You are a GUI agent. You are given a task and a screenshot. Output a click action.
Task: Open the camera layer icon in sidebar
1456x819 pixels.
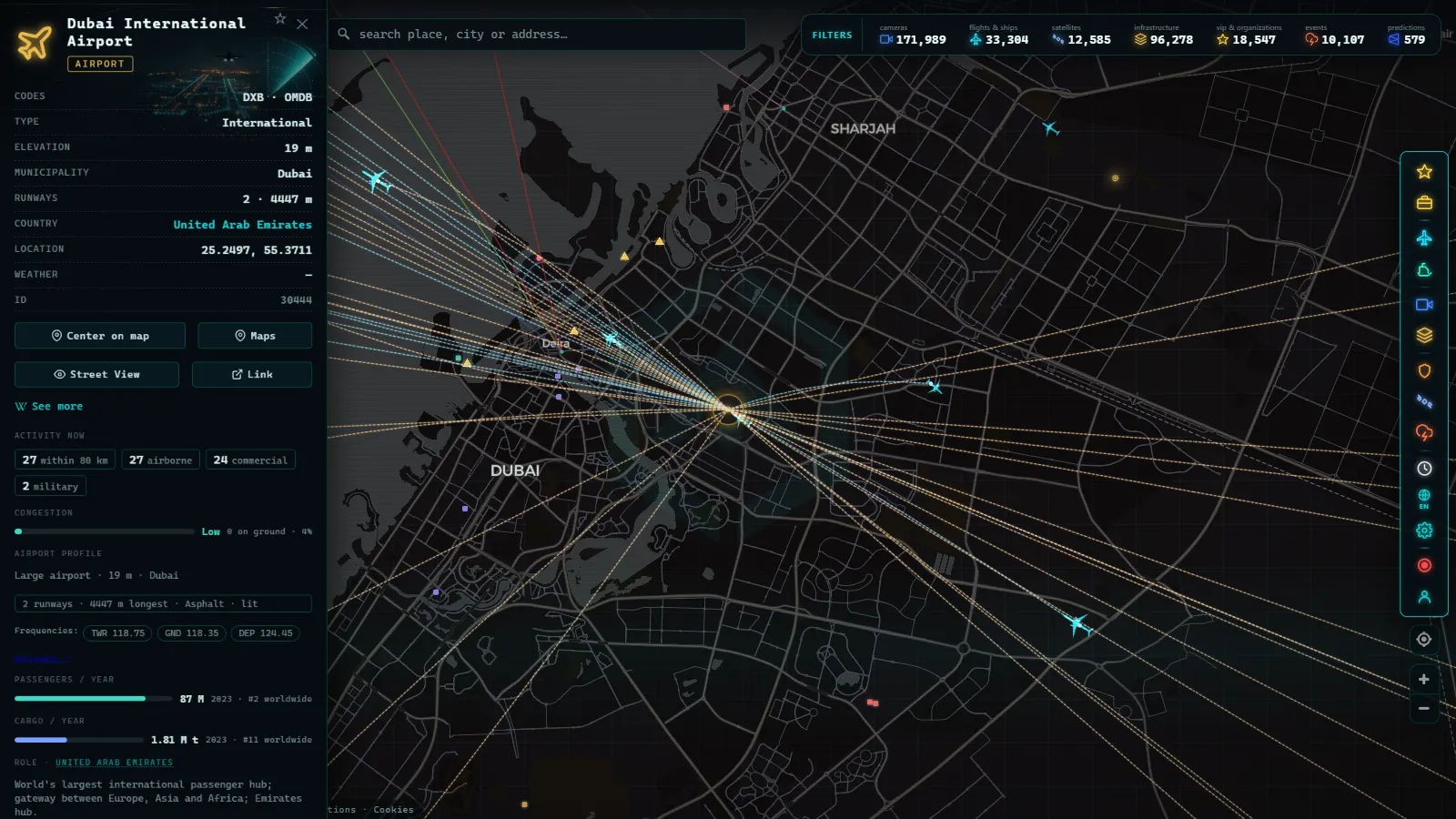(1424, 305)
